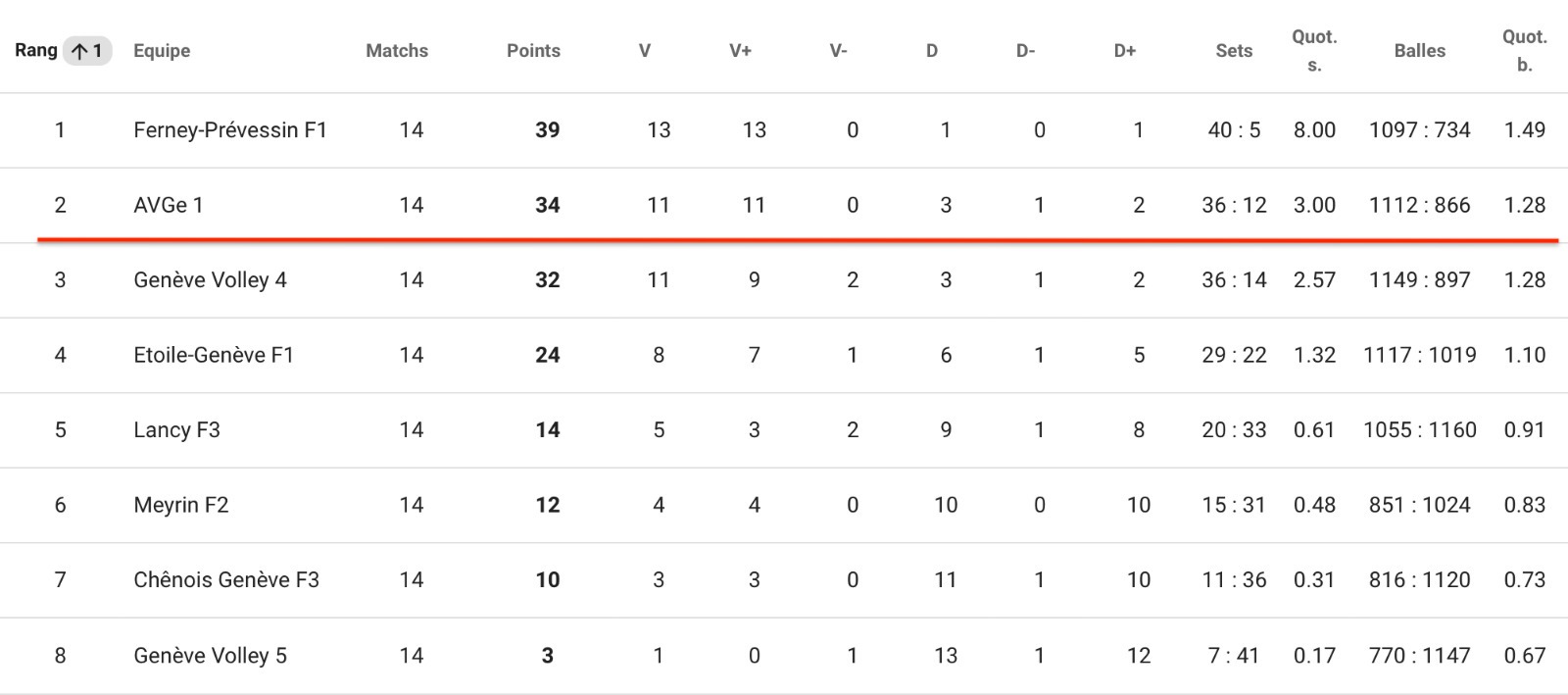Open Genève Volley 4 team entry
This screenshot has width=1568, height=695.
pos(210,280)
